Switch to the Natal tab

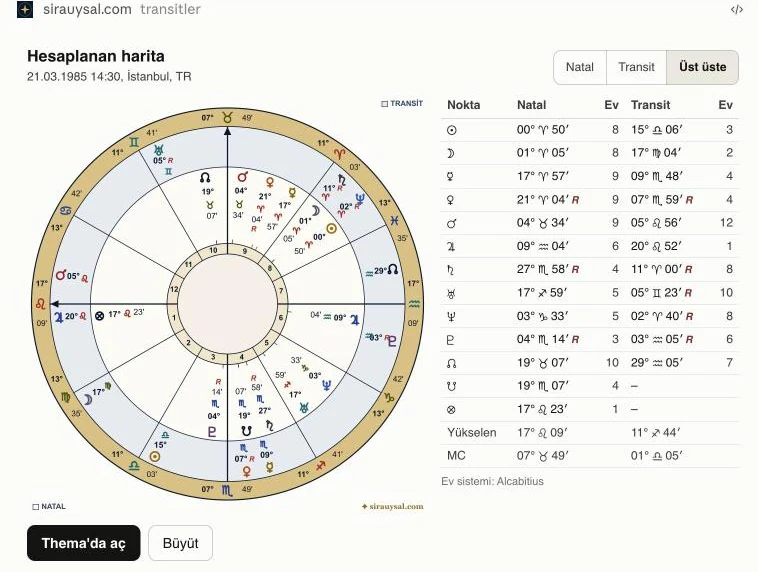pos(580,67)
